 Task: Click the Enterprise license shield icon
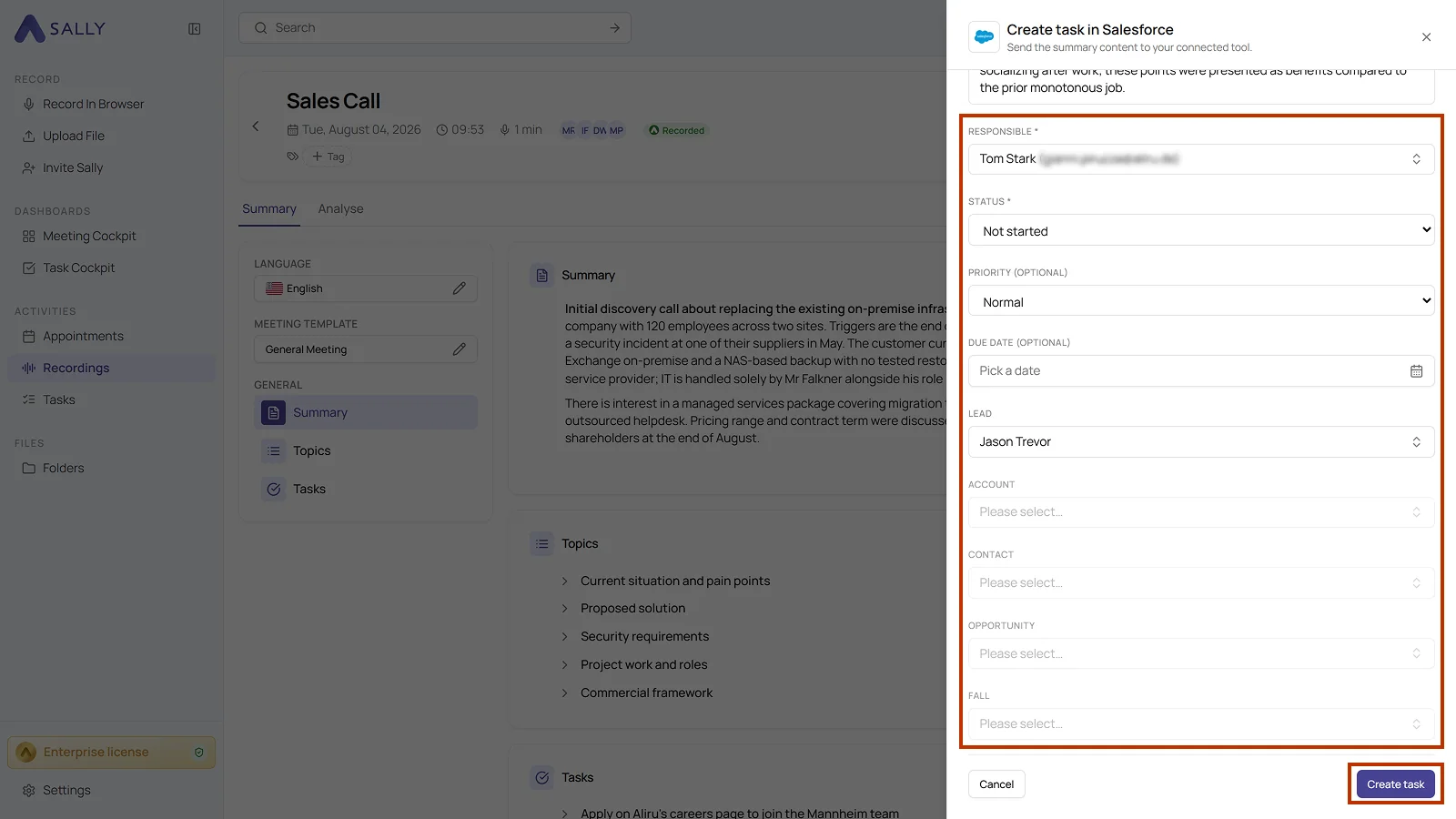pos(199,753)
